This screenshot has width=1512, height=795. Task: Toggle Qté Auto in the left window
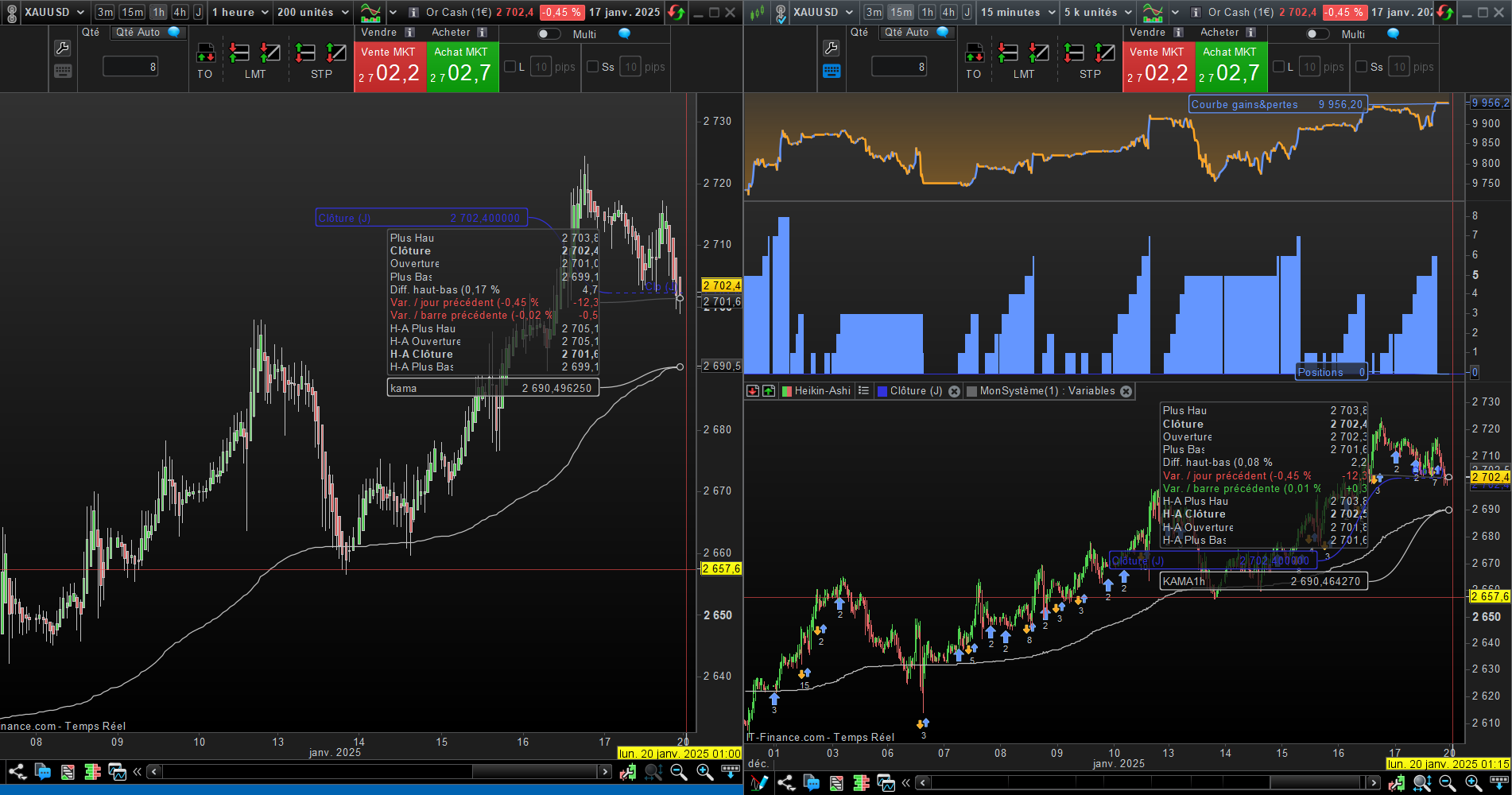pos(148,33)
